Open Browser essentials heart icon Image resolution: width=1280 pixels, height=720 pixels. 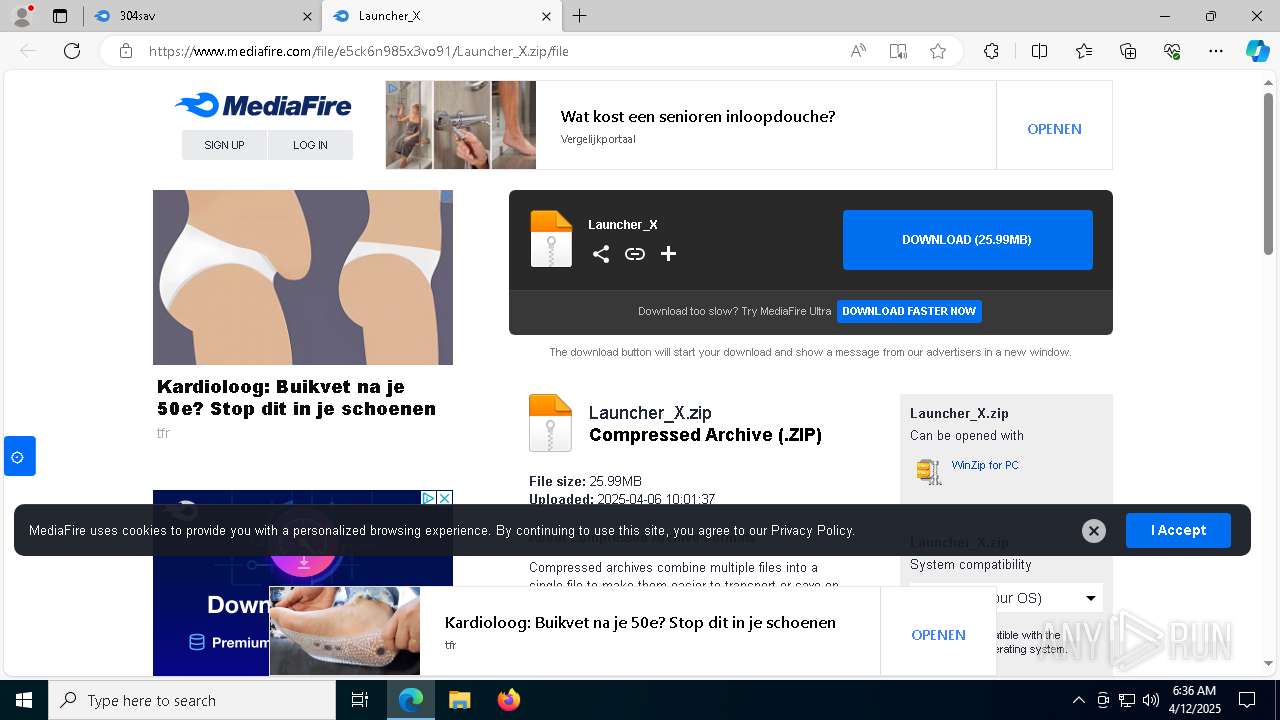[x=1172, y=51]
